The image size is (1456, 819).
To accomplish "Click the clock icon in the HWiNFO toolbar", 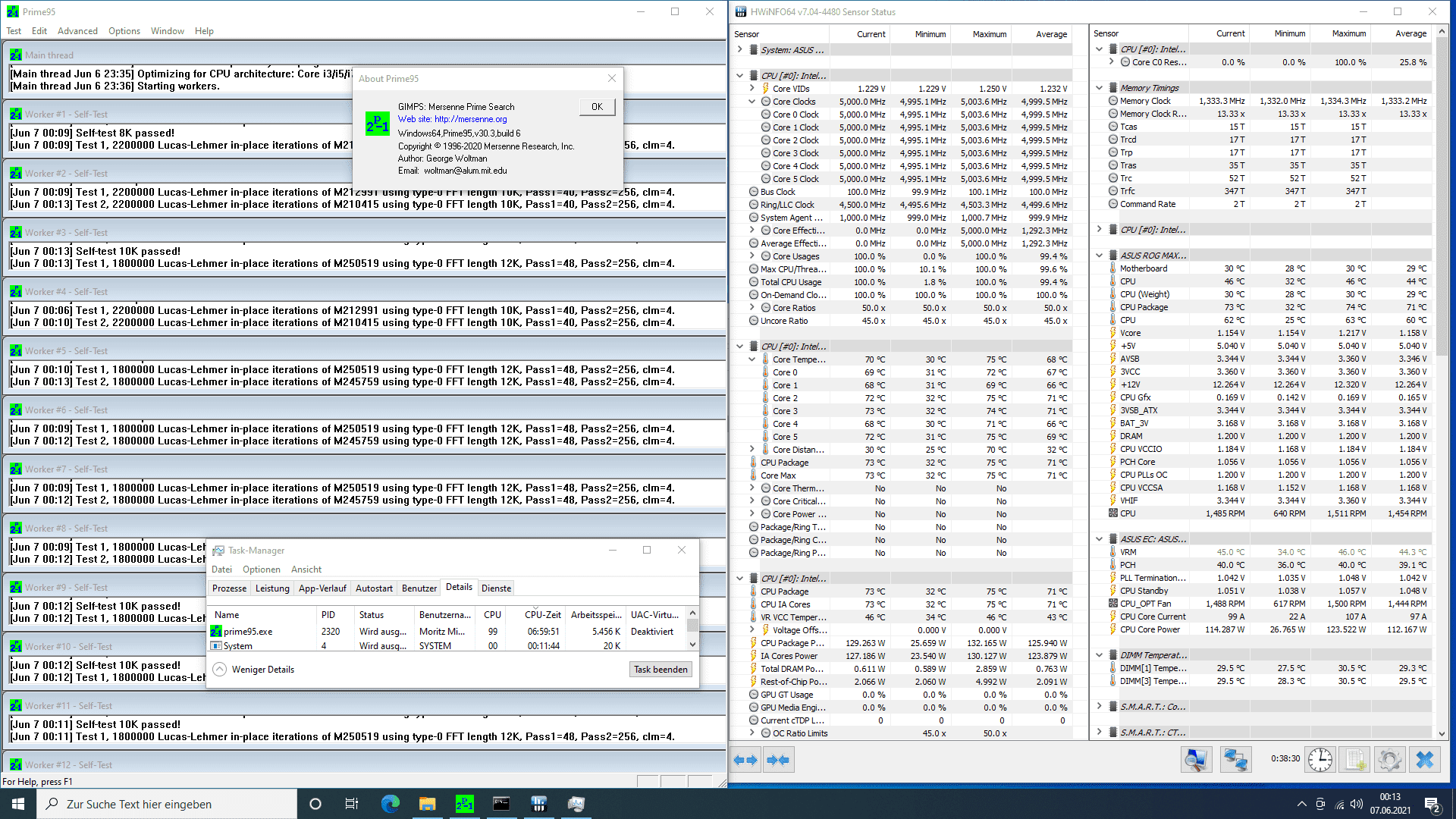I will (x=1319, y=760).
